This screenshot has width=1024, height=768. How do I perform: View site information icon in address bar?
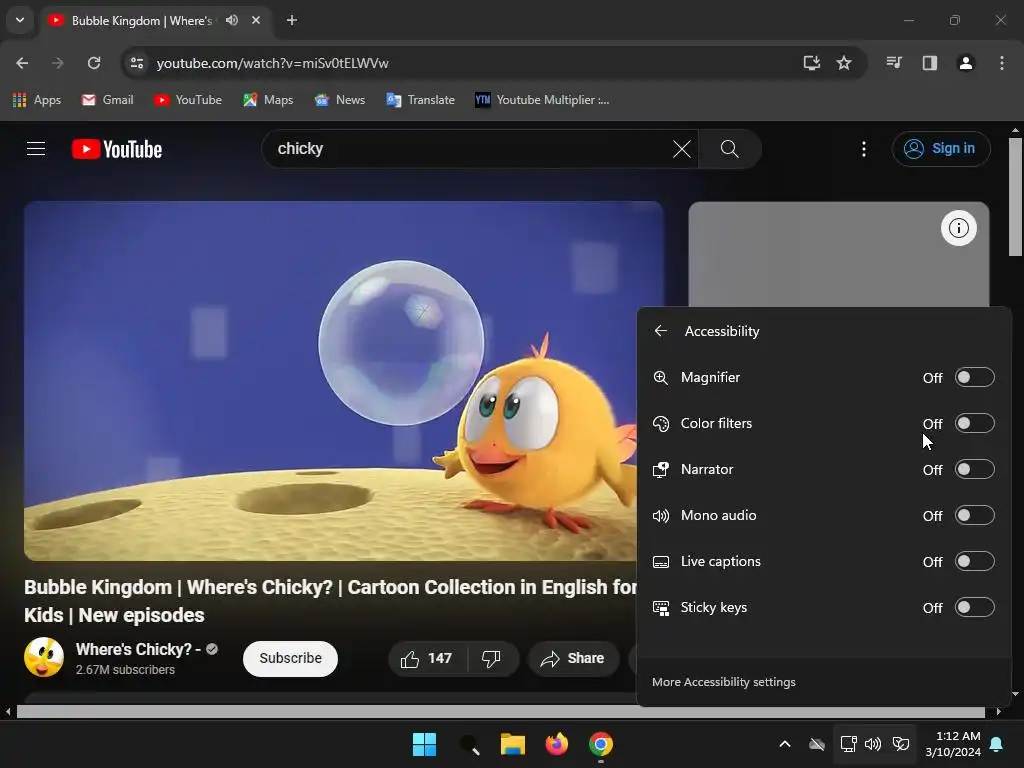(136, 63)
